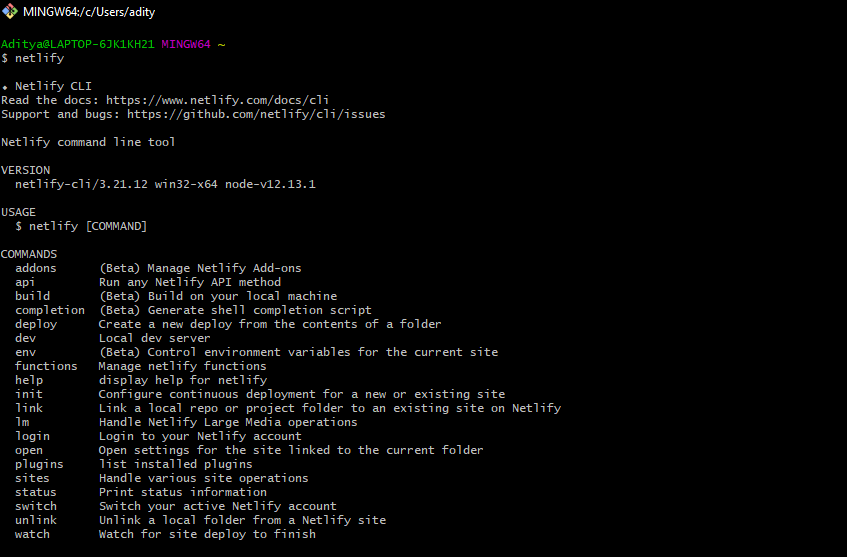Click the 'functions' command name

tap(46, 366)
